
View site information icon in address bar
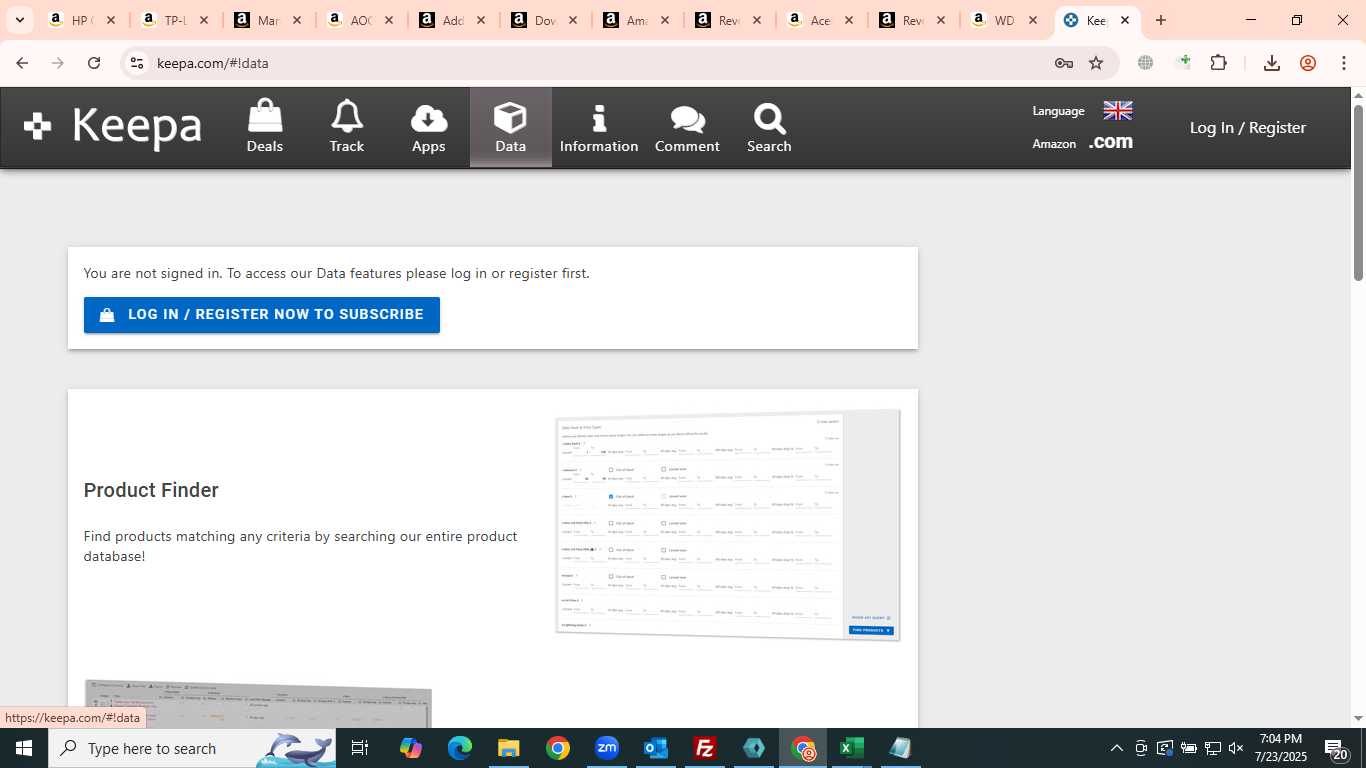coord(137,63)
